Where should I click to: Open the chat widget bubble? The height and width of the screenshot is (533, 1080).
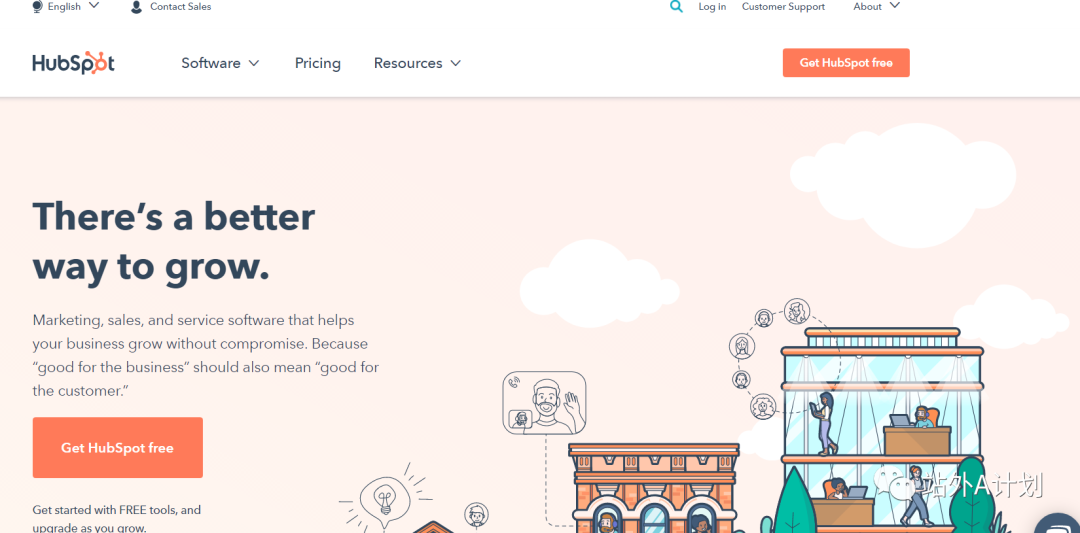point(1058,525)
